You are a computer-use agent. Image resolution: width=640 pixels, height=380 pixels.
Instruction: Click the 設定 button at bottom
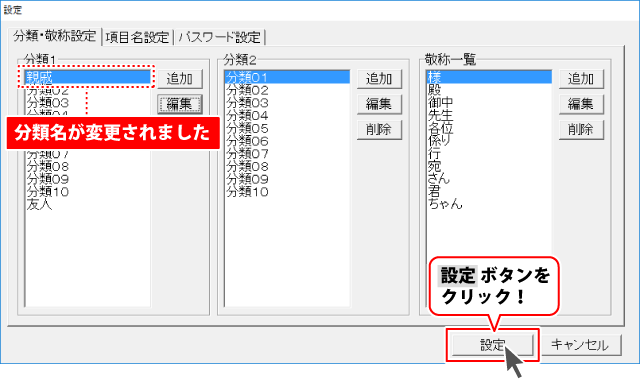(x=493, y=345)
